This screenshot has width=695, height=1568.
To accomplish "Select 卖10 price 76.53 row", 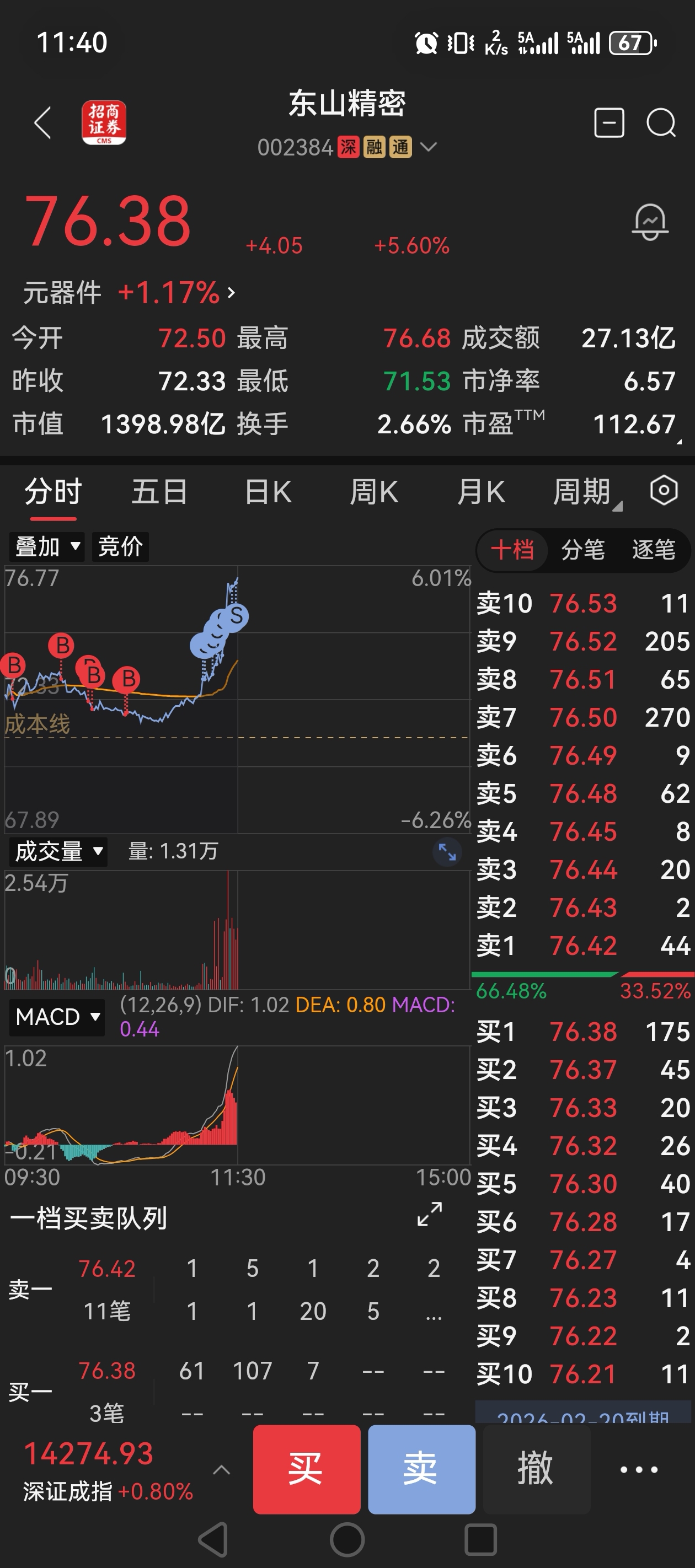I will pos(583,604).
